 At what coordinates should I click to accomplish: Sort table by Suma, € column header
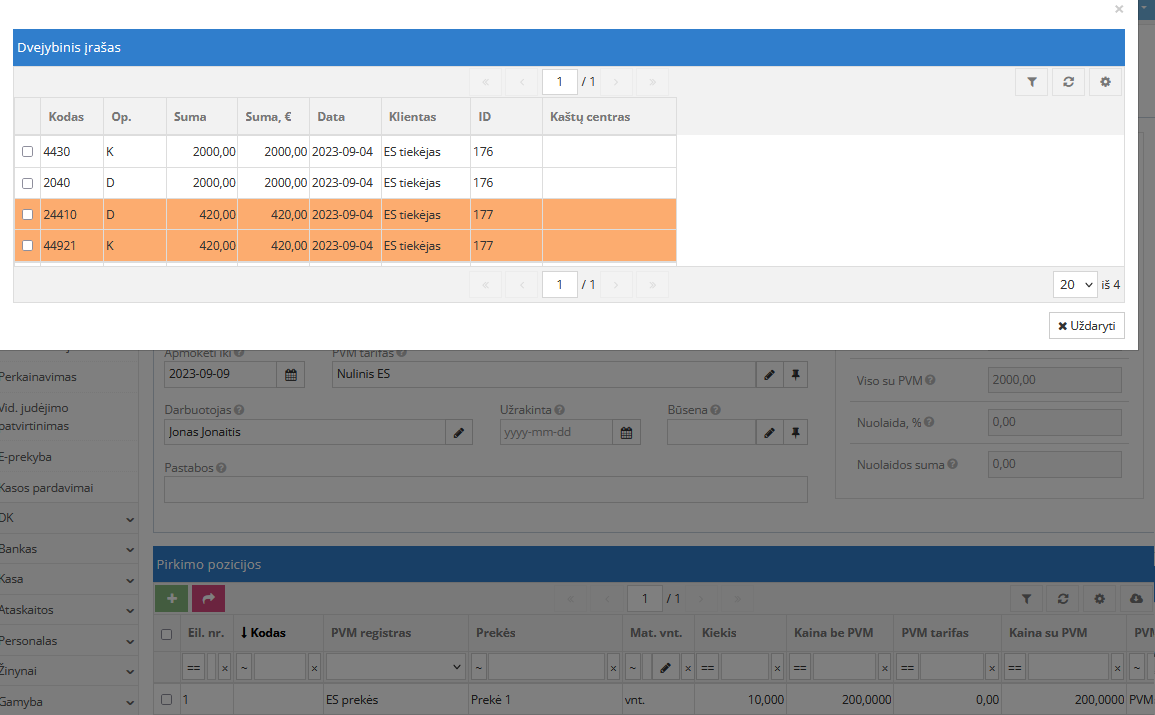point(268,117)
